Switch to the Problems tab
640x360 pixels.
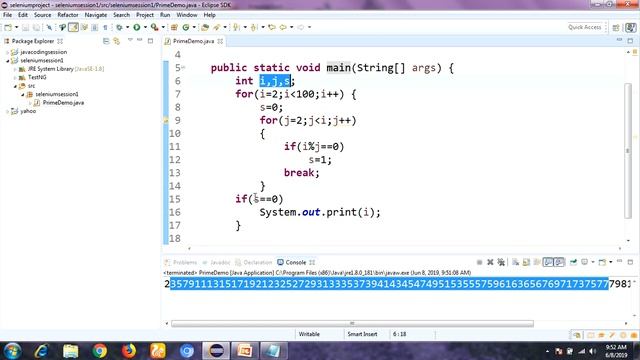(x=181, y=262)
